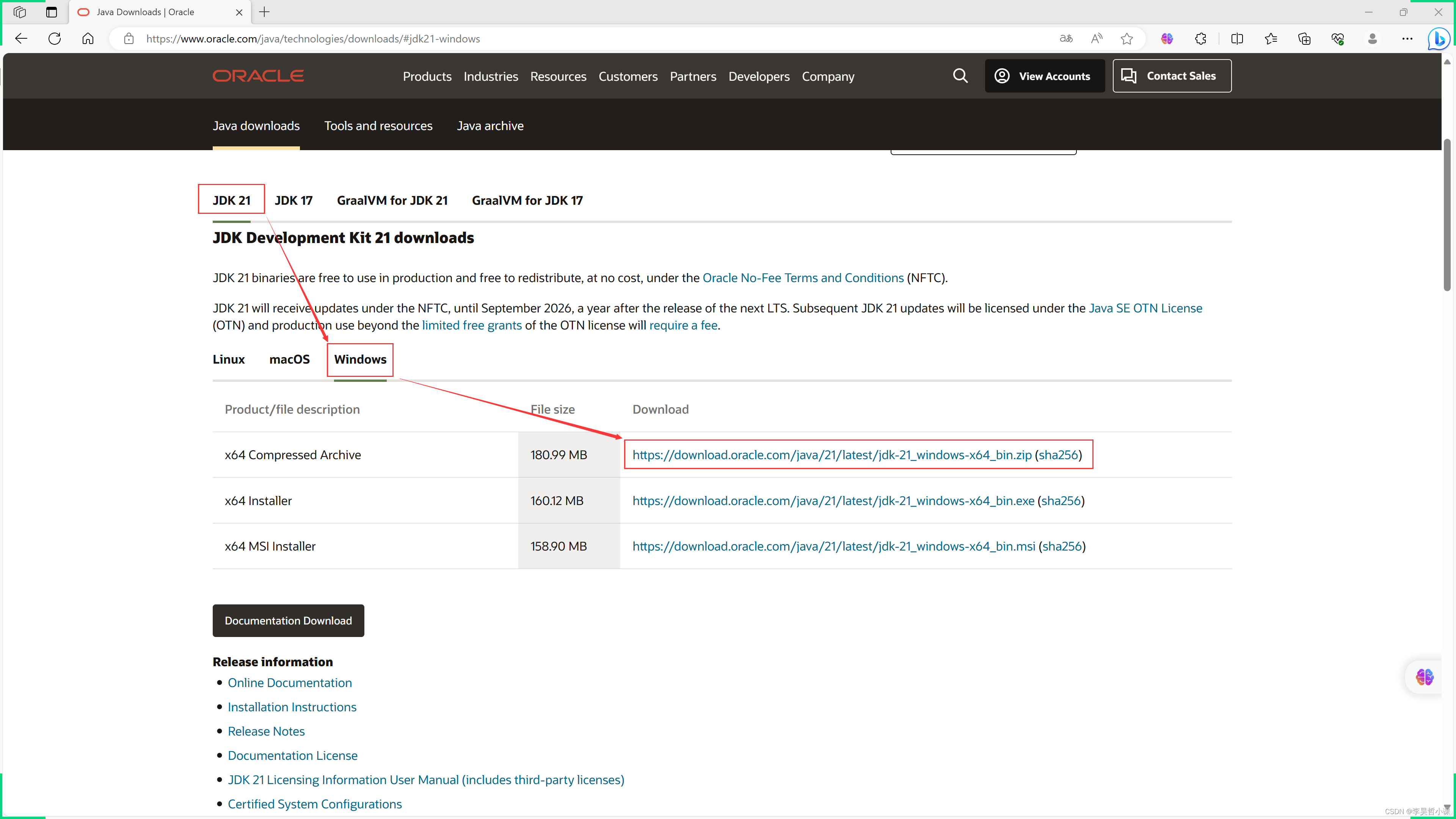
Task: Open the Favorites list icon
Action: tap(1271, 38)
